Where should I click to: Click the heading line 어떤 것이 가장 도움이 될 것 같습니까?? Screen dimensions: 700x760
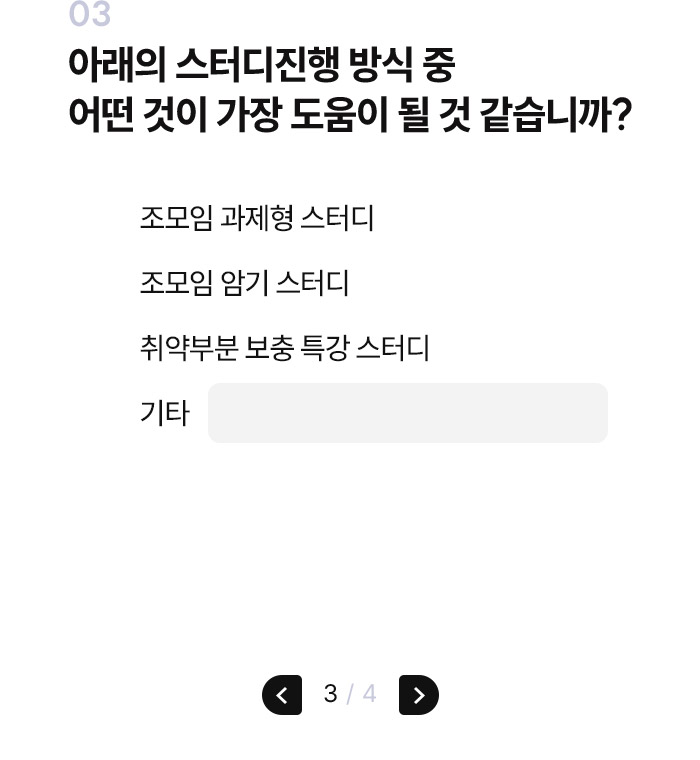pos(350,116)
